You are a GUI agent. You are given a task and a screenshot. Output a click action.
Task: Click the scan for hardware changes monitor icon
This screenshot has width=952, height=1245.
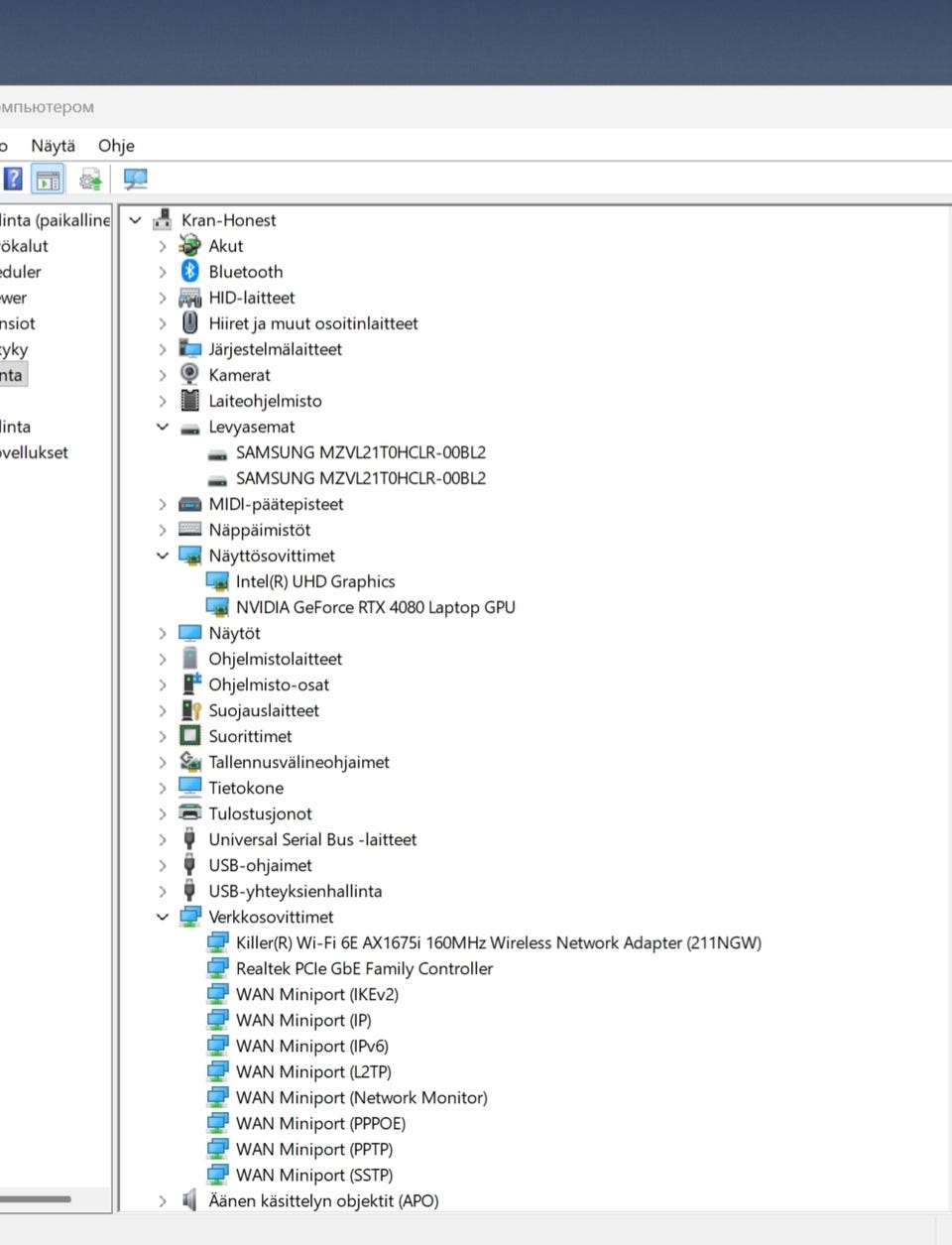point(135,180)
